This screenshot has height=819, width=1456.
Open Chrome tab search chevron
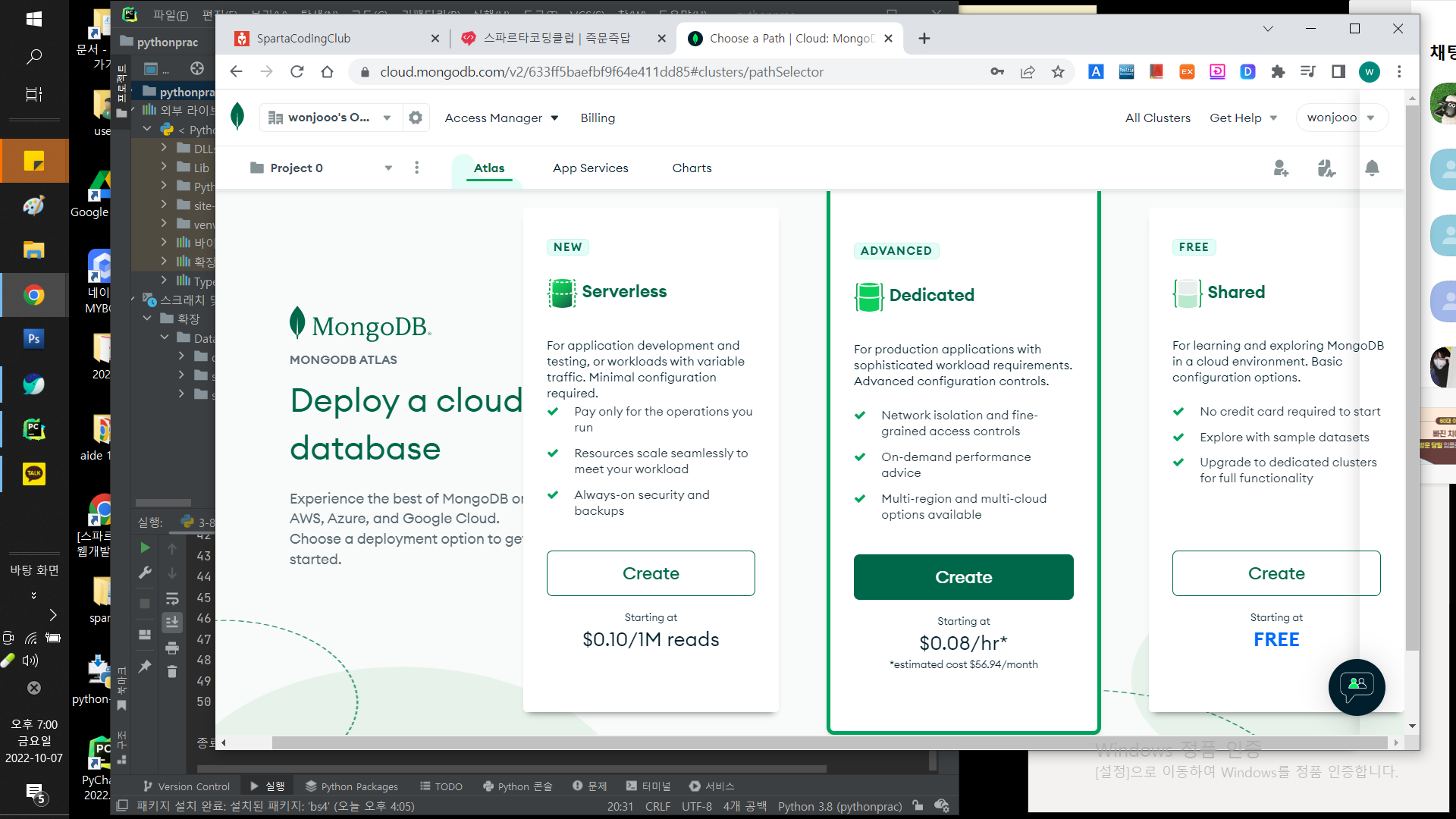(x=1268, y=29)
